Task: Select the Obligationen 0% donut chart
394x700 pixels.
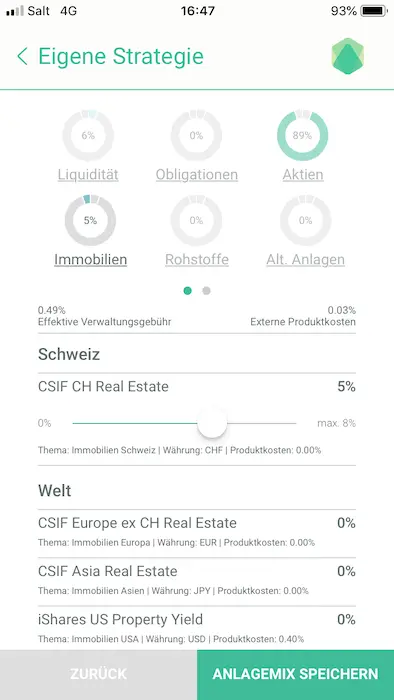Action: click(x=196, y=135)
